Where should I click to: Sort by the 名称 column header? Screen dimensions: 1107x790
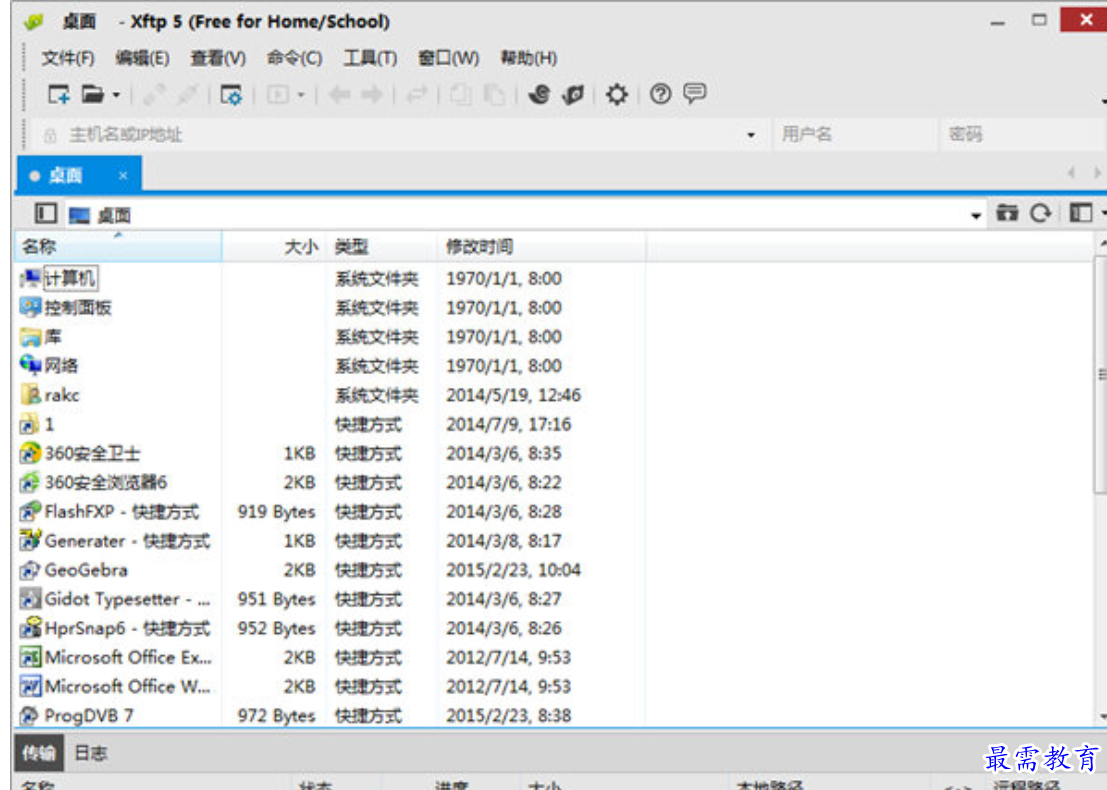click(119, 246)
